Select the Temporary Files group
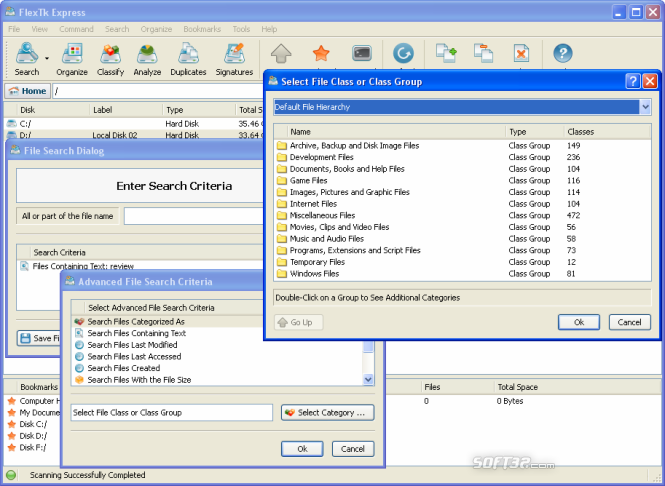This screenshot has width=665, height=486. [462, 262]
